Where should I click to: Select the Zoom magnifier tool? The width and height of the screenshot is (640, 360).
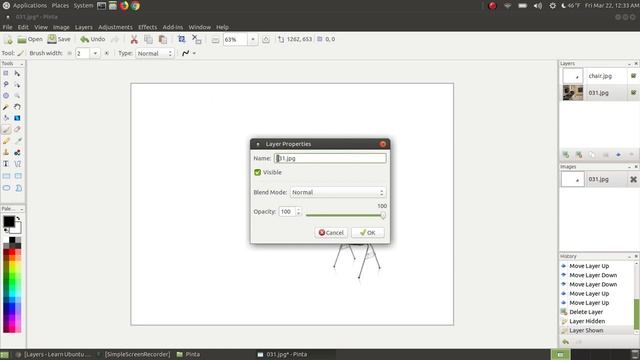tap(17, 96)
